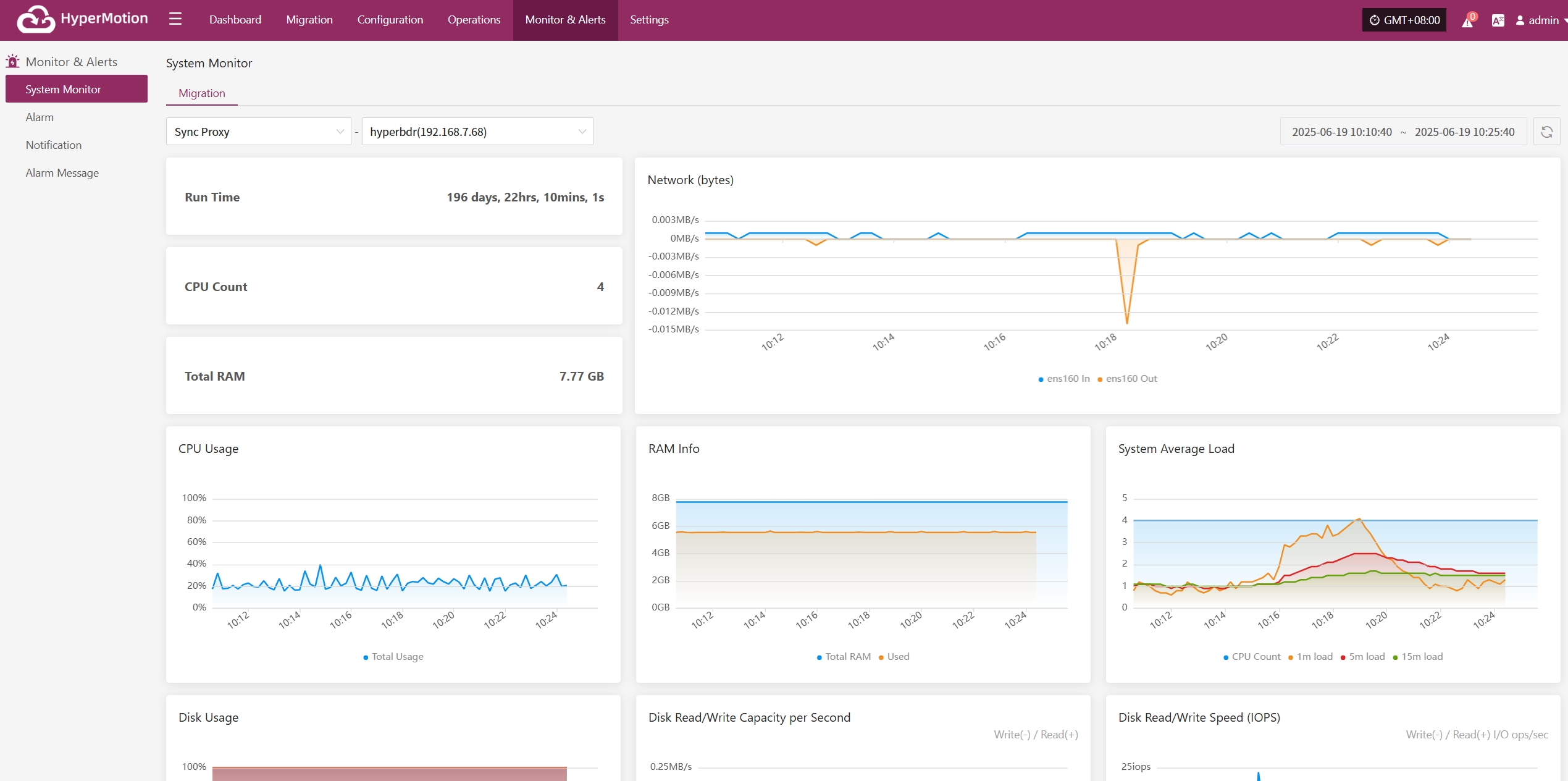Toggle the hamburger menu icon
The image size is (1568, 781).
click(x=175, y=19)
